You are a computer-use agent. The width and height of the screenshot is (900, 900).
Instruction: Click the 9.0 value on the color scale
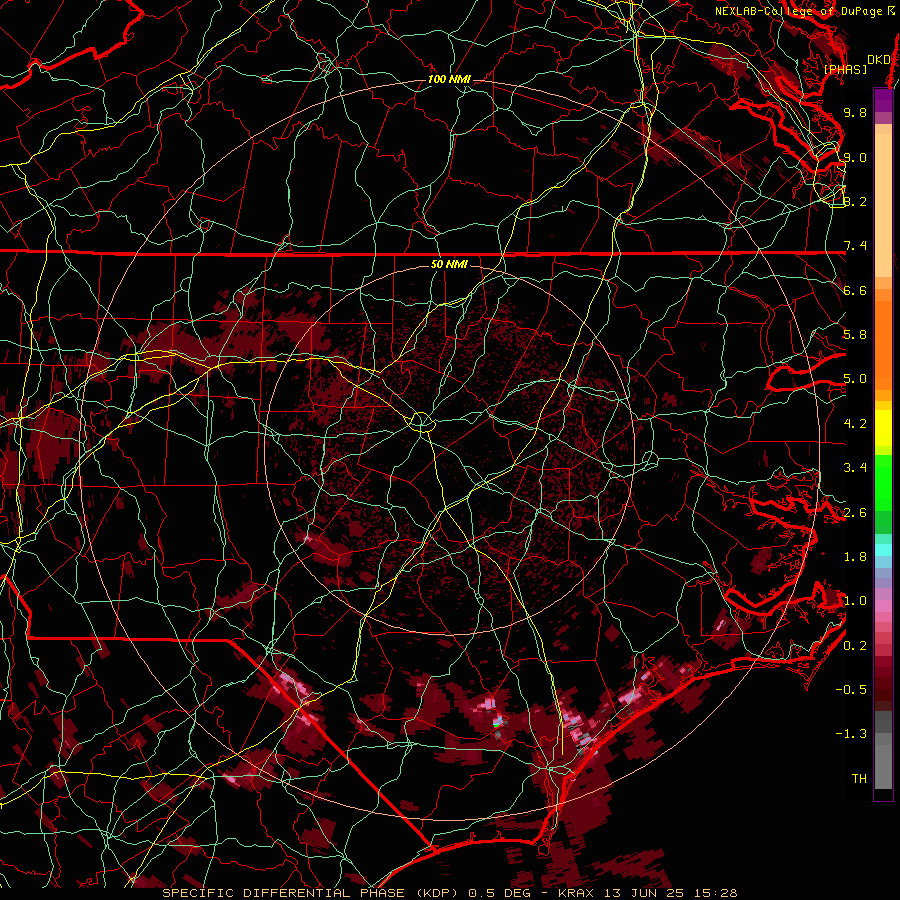click(x=855, y=157)
